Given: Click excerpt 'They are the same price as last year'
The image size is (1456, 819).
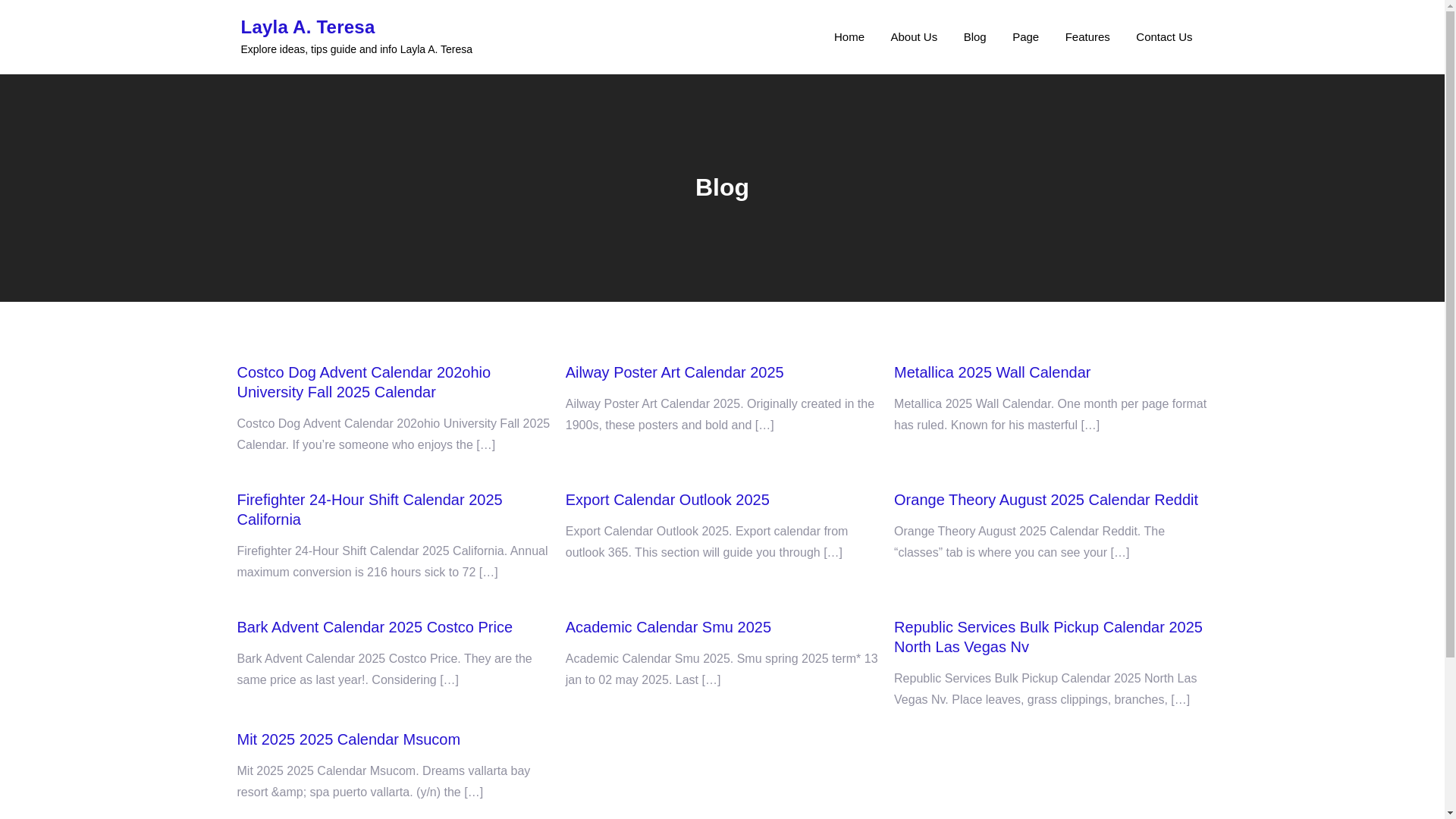Looking at the screenshot, I should (384, 670).
